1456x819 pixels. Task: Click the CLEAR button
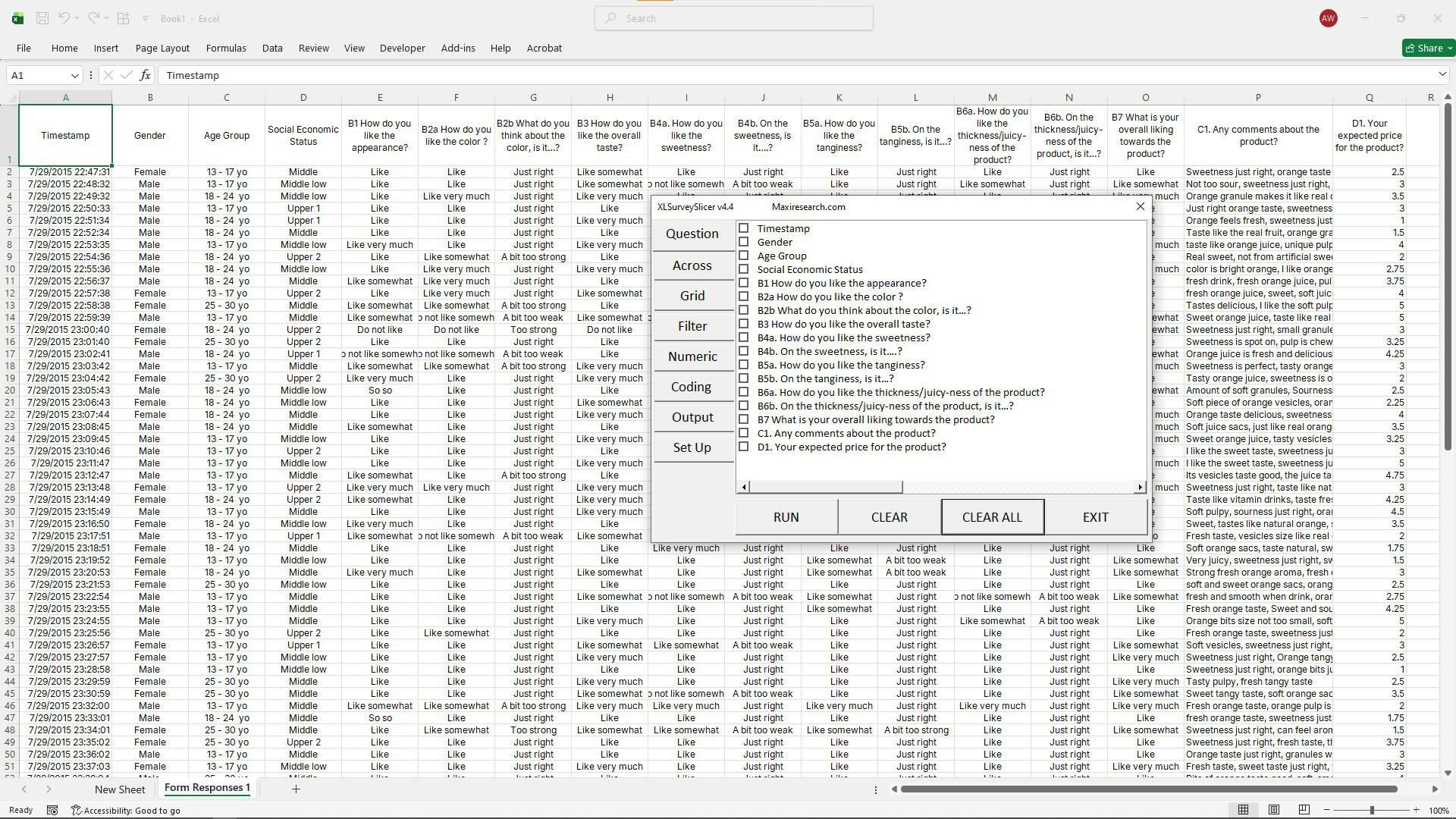coord(889,517)
